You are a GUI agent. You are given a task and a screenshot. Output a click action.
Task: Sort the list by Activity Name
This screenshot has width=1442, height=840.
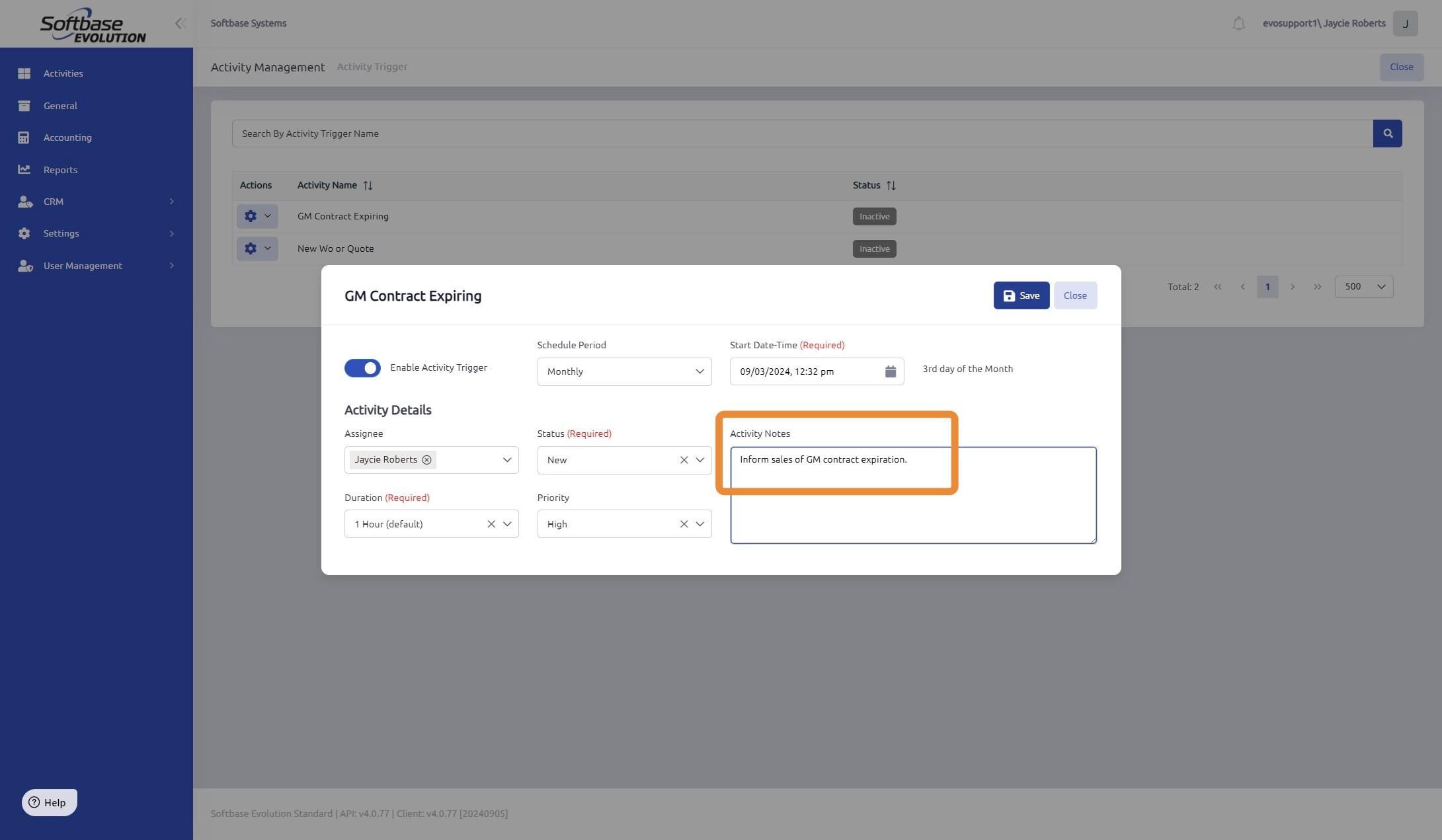click(x=368, y=186)
